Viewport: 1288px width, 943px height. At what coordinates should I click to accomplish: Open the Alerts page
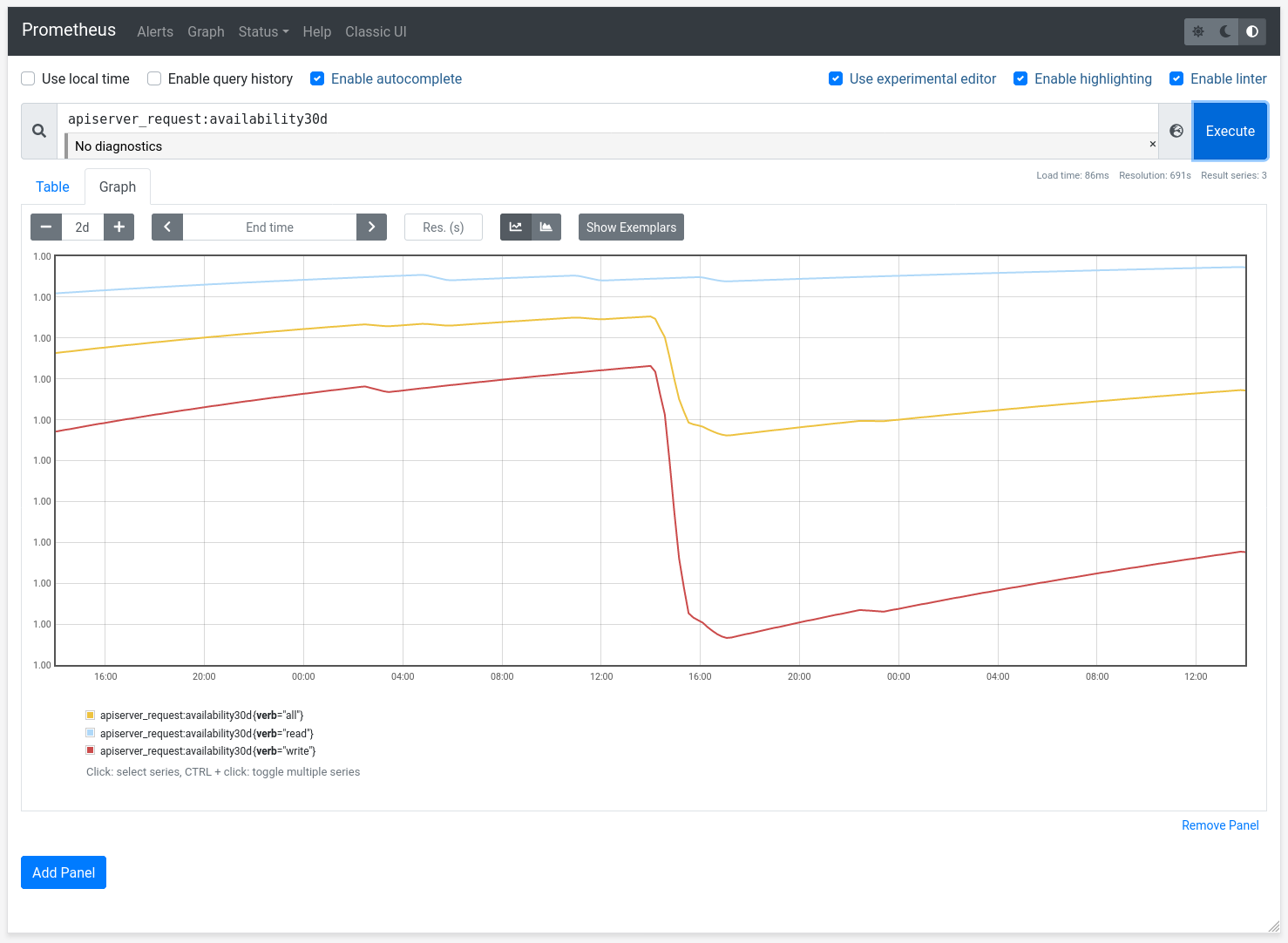[x=155, y=31]
